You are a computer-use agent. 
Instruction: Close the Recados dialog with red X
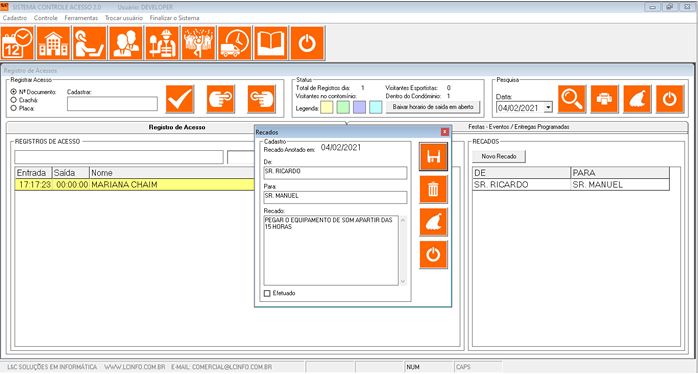coord(444,132)
